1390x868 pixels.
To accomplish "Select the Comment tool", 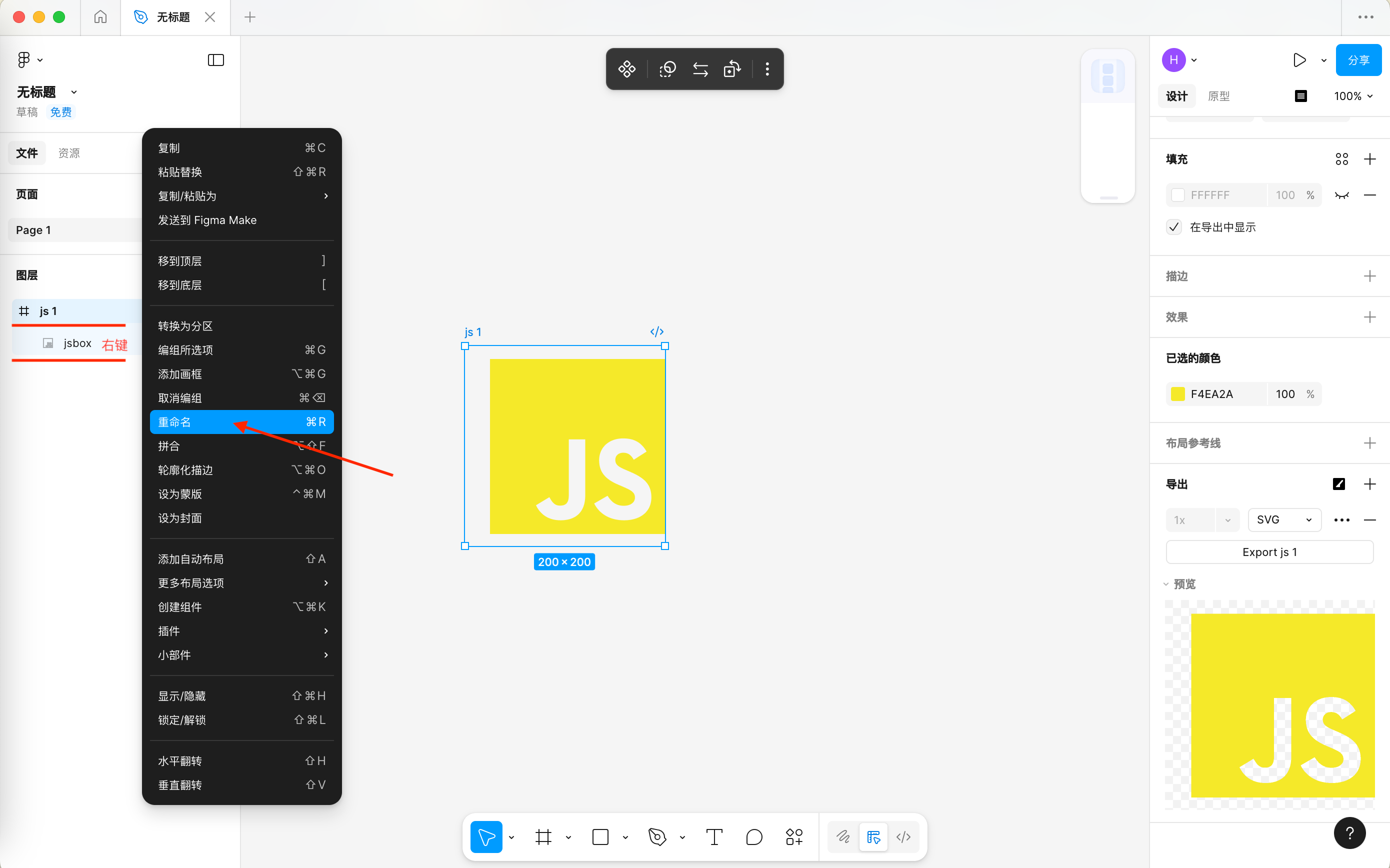I will (x=753, y=837).
